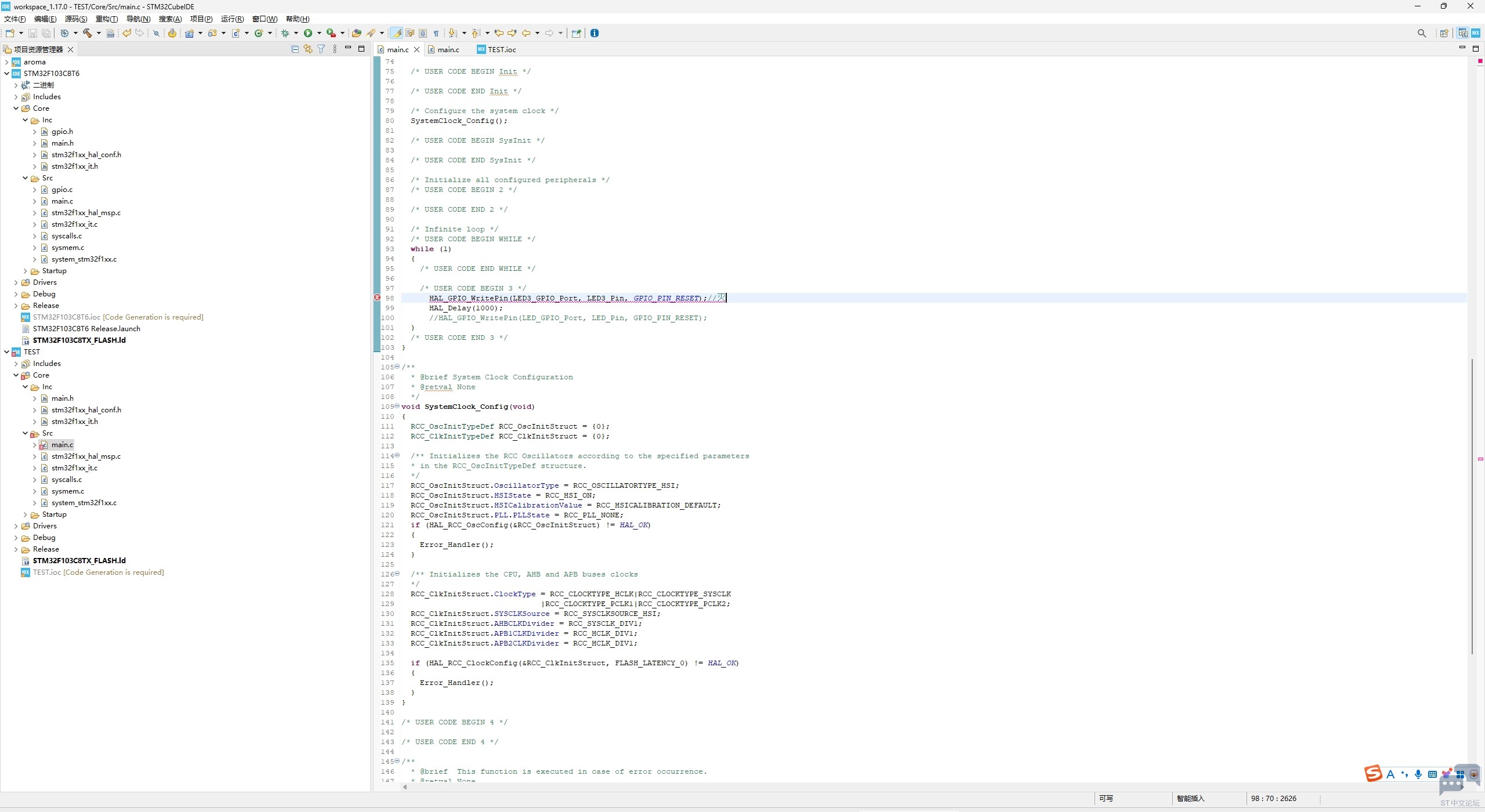Click the Open Element folder icon

tap(357, 33)
